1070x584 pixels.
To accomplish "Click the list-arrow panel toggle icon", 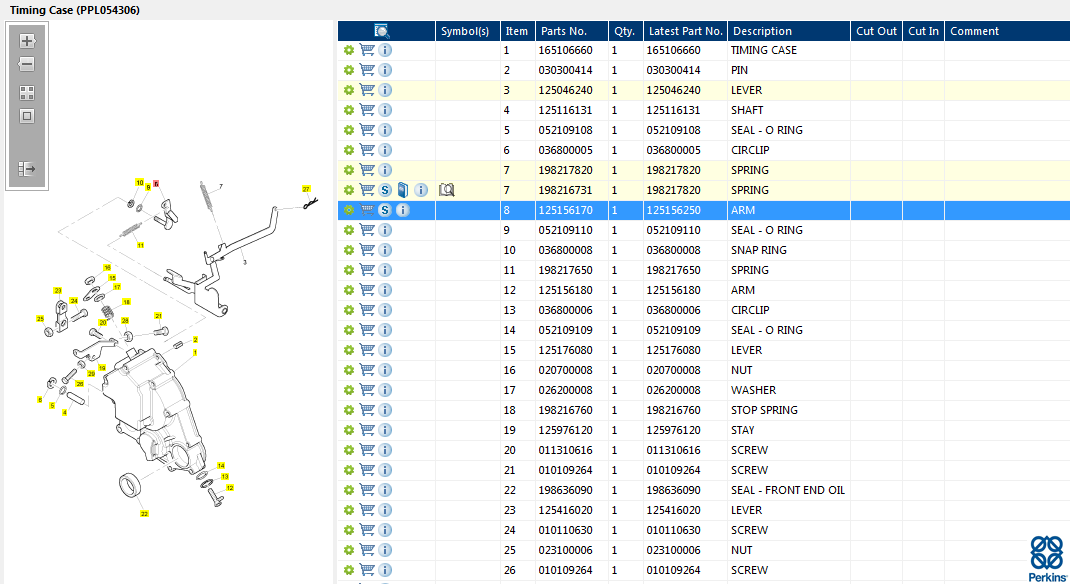I will (27, 169).
